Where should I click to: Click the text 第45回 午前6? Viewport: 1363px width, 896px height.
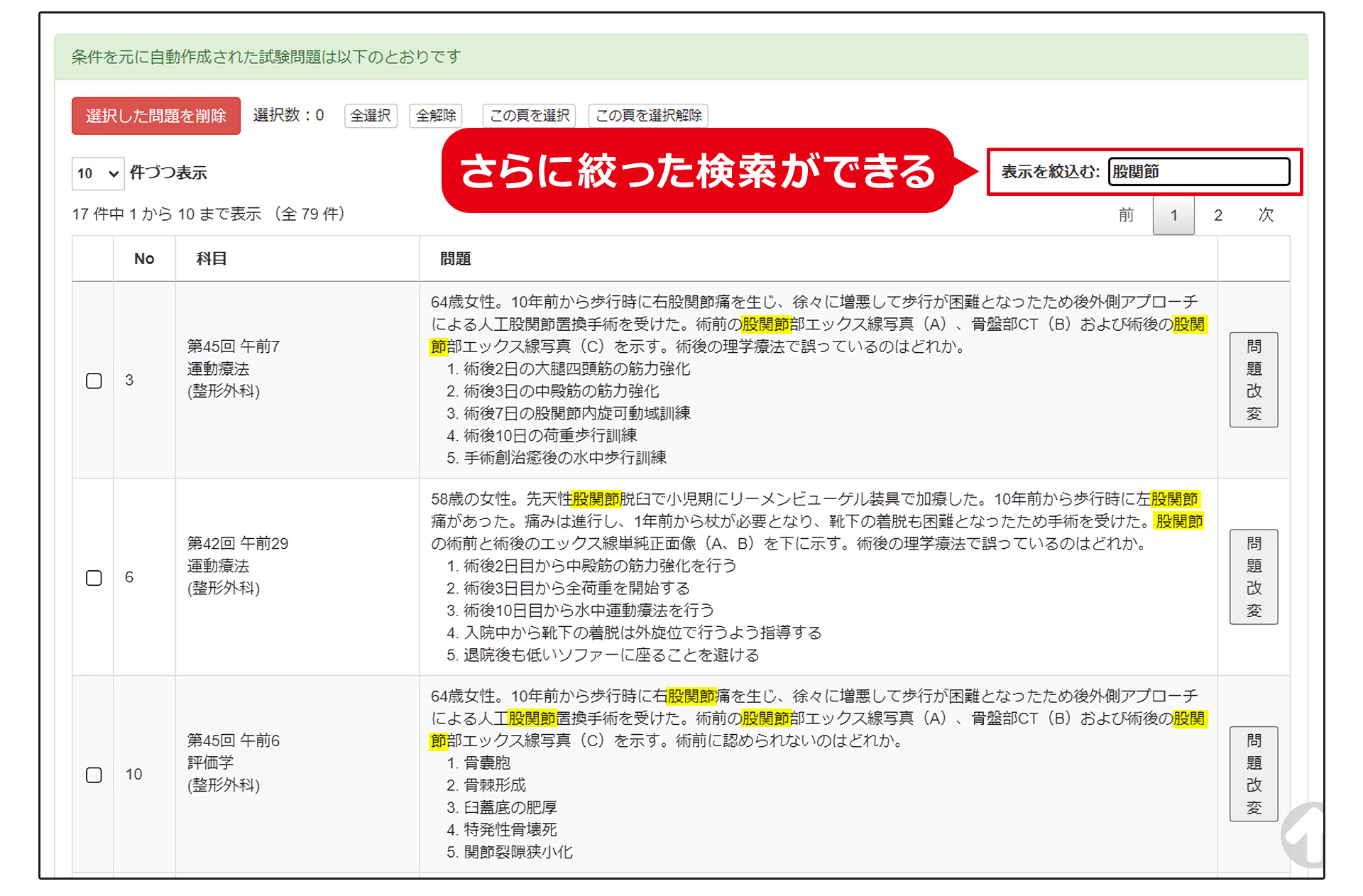[x=234, y=741]
